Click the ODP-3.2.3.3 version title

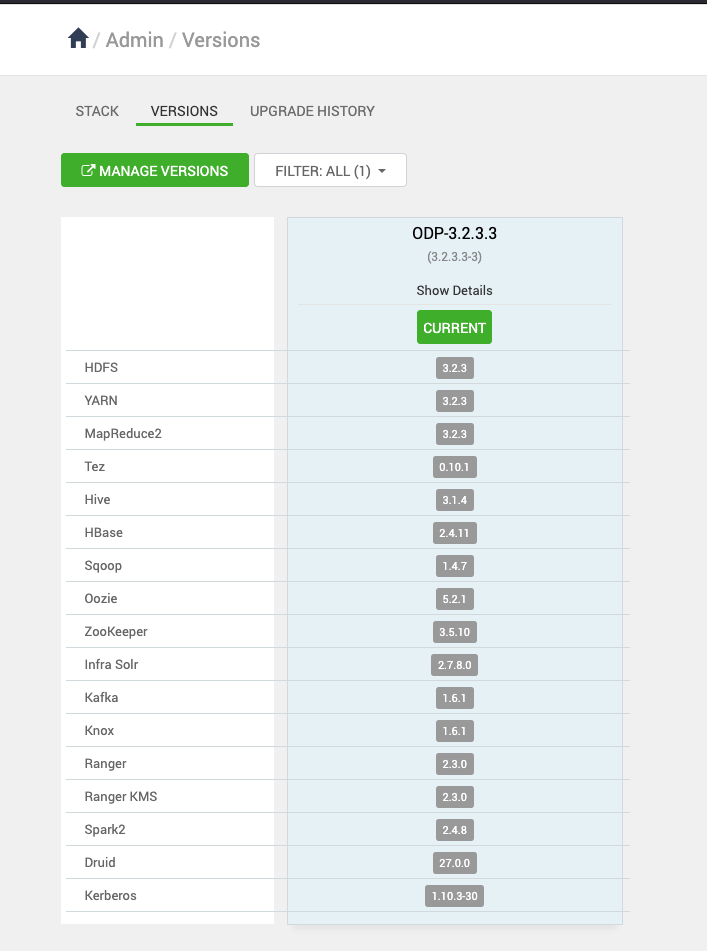454,233
